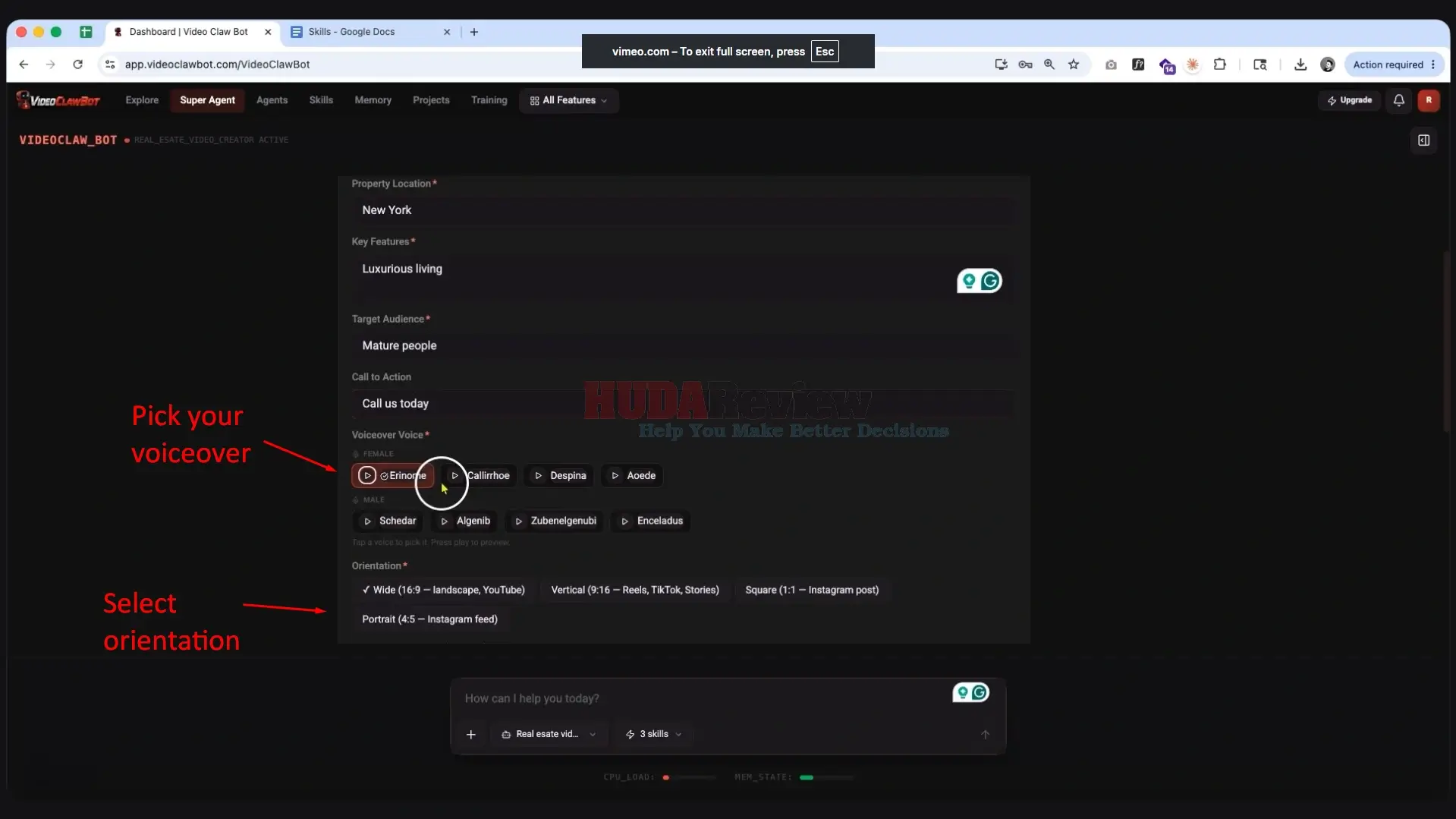The image size is (1456, 819).
Task: Open the Training section
Action: tap(489, 100)
